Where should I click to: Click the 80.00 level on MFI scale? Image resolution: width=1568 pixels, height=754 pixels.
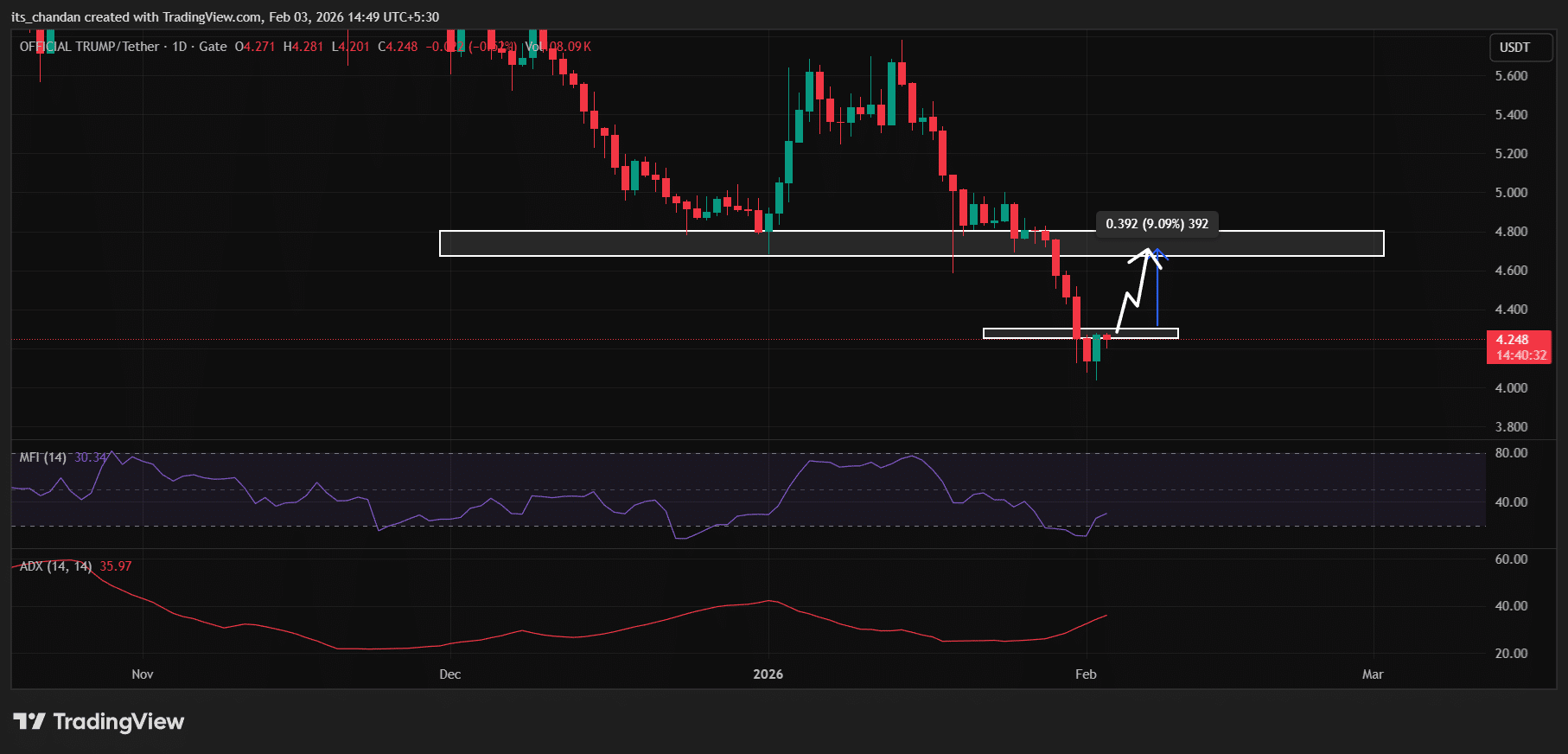[1511, 453]
